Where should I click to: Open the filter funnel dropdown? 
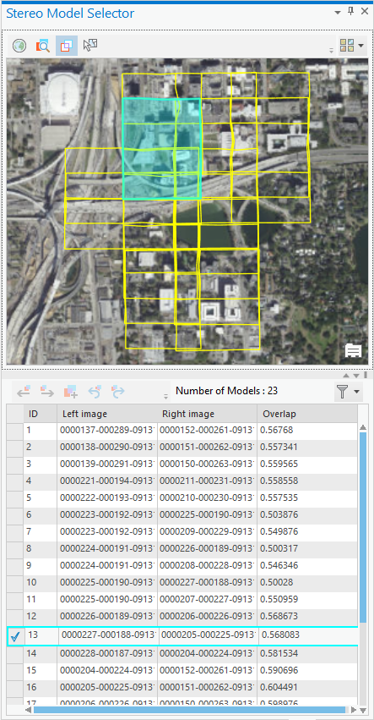pyautogui.click(x=349, y=392)
